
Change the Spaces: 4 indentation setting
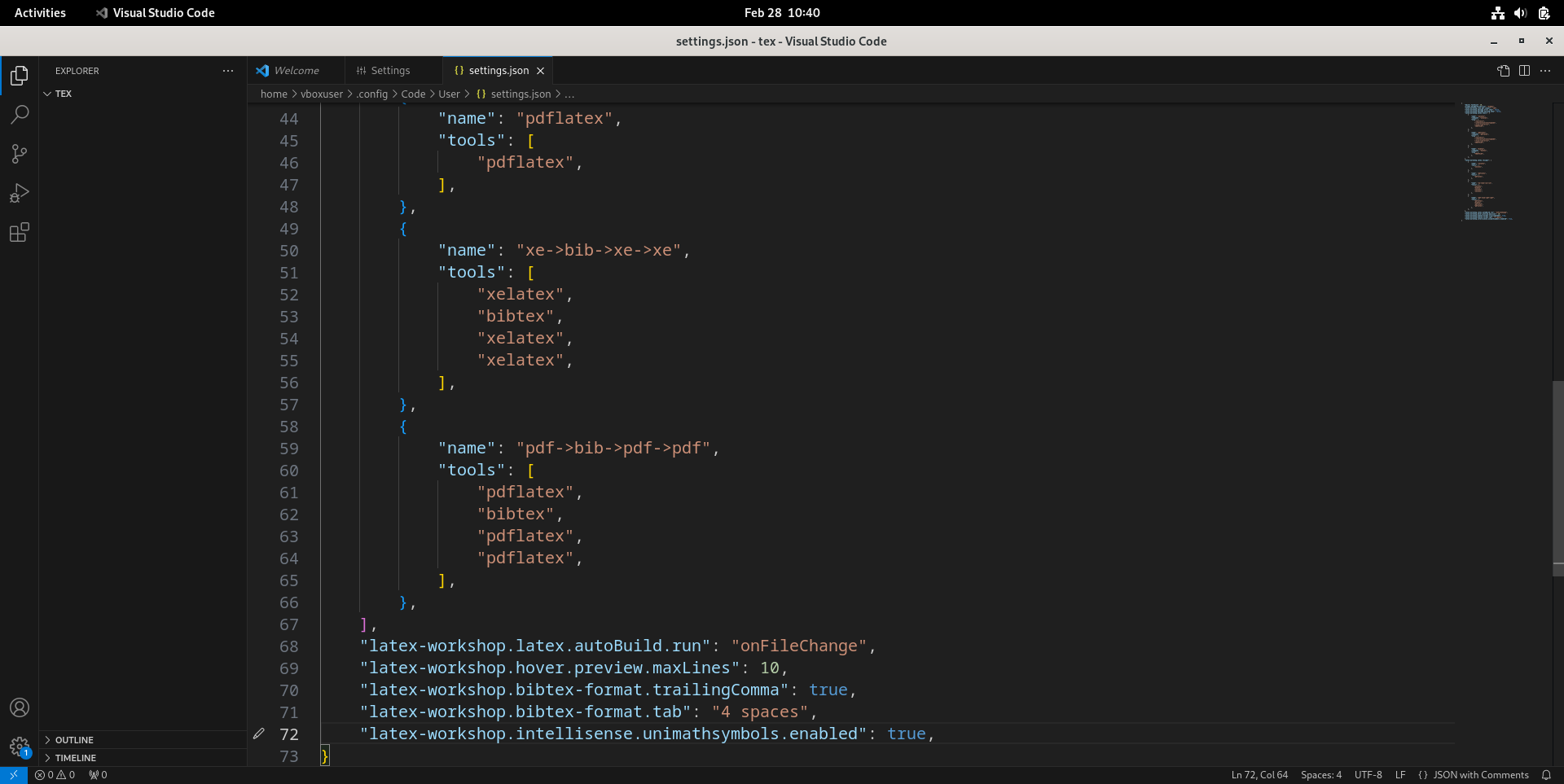pyautogui.click(x=1320, y=775)
